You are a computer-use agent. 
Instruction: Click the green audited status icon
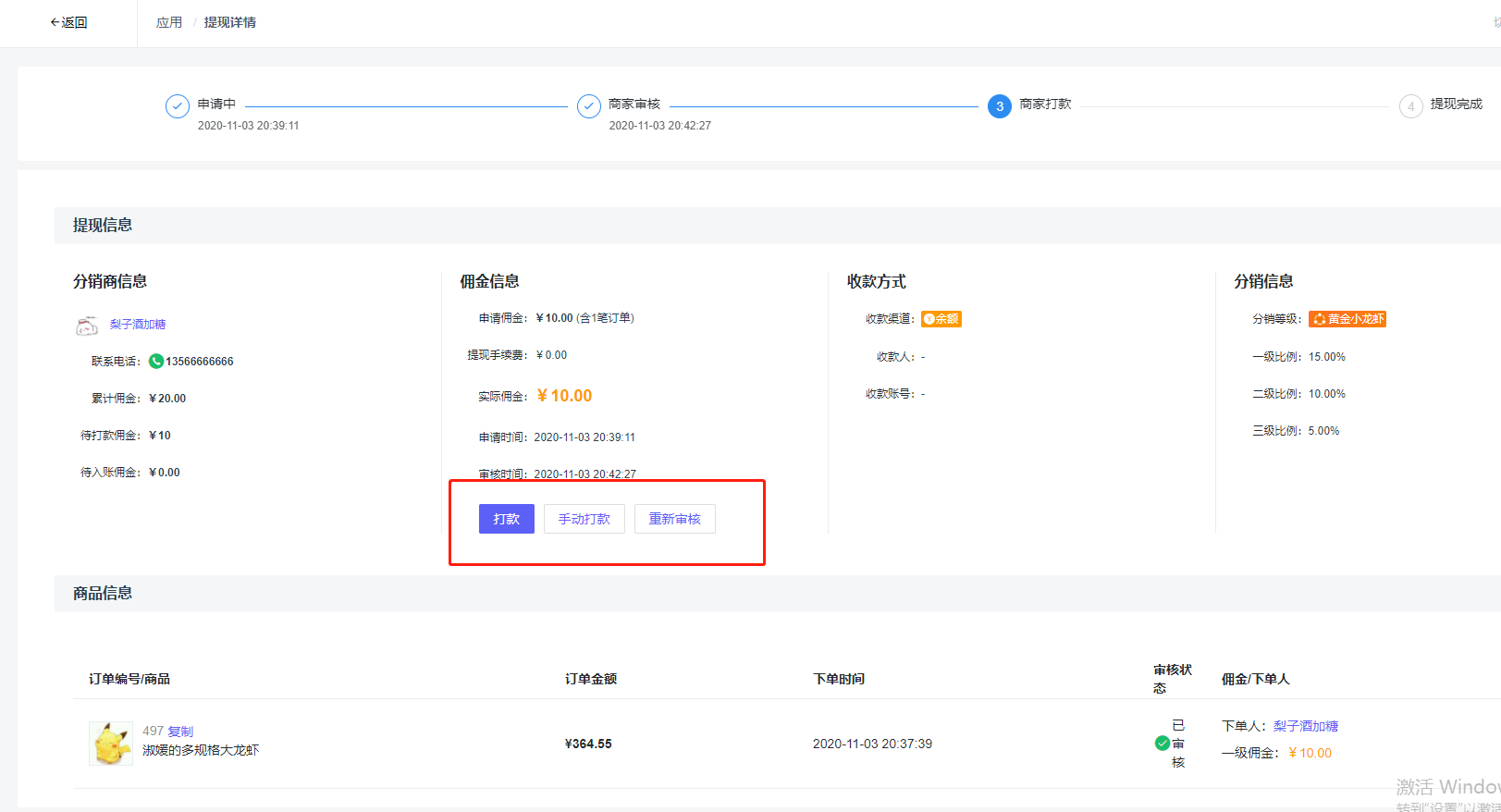(1162, 743)
